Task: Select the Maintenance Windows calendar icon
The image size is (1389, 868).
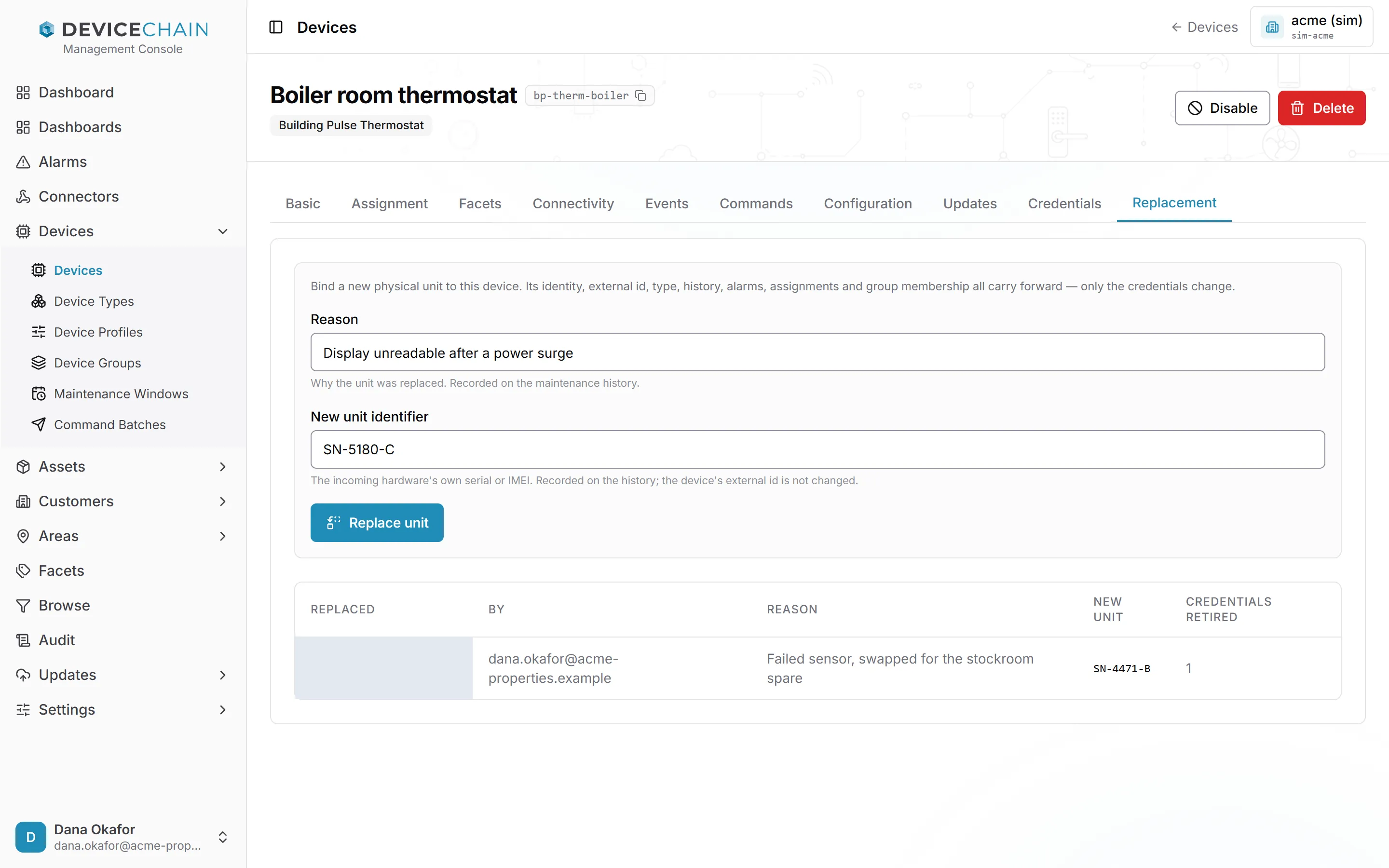Action: pyautogui.click(x=39, y=394)
